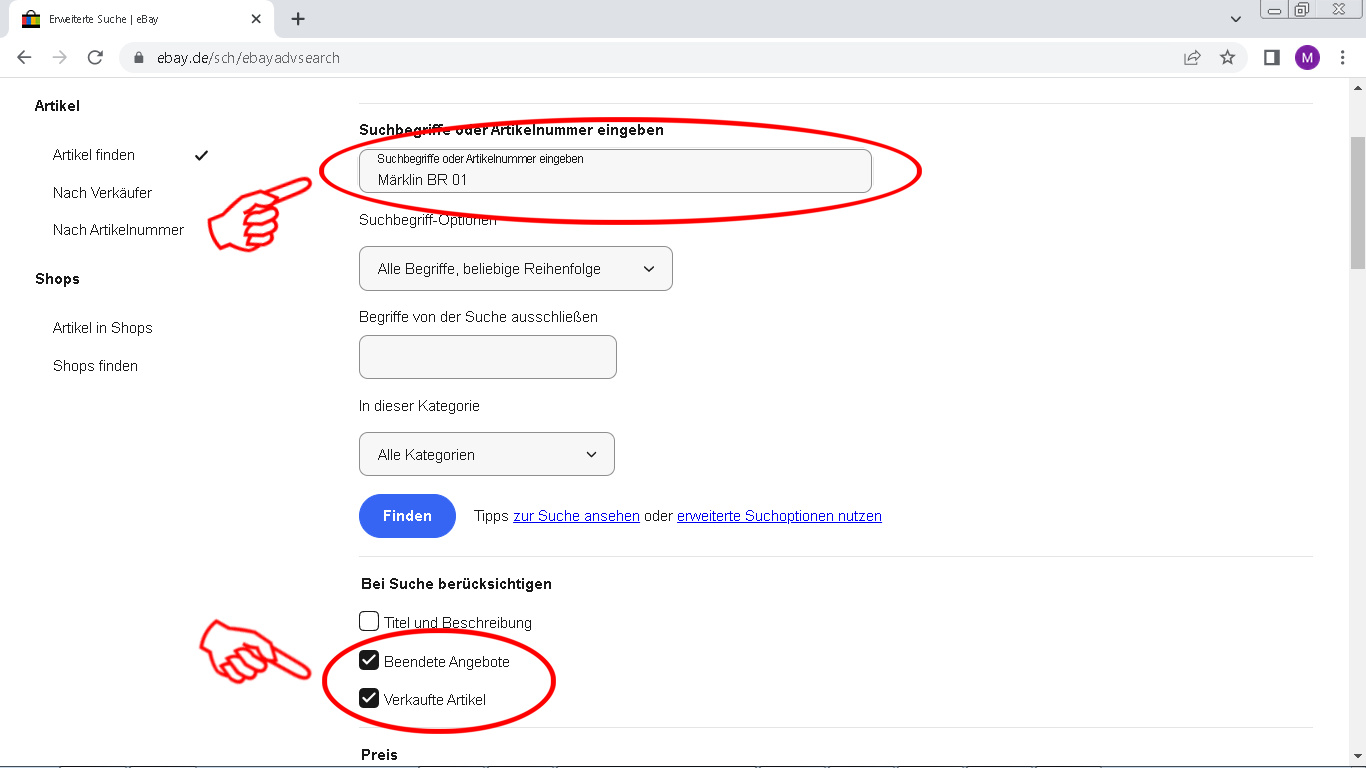Select Artikel finden in sidebar
Viewport: 1366px width, 768px height.
point(94,155)
